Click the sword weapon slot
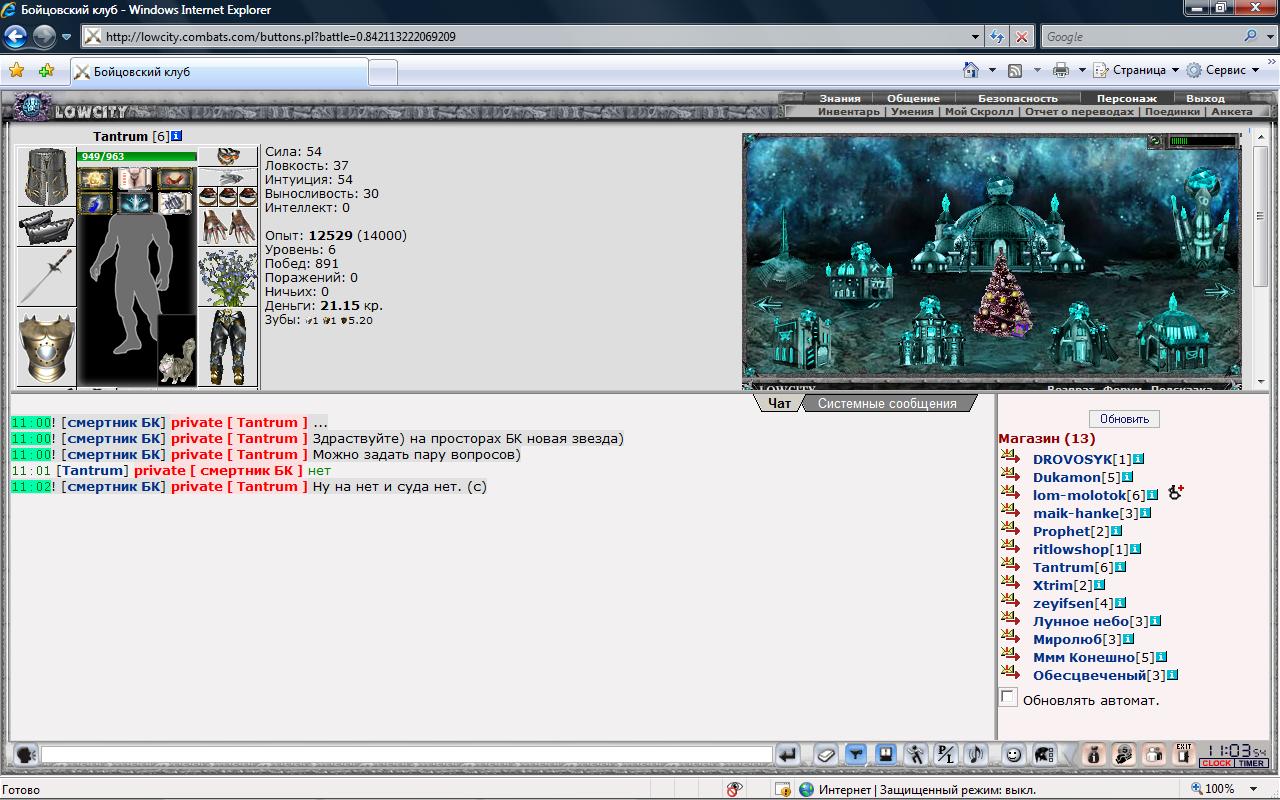Screen dimensions: 1280x800 pyautogui.click(x=47, y=276)
